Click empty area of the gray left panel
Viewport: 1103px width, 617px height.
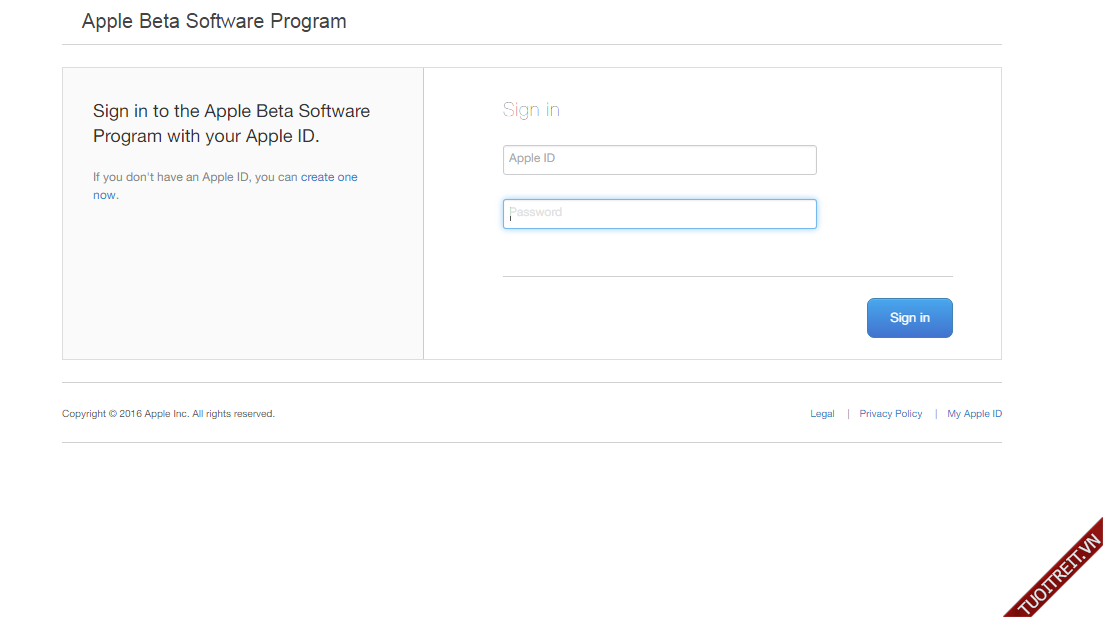point(242,285)
